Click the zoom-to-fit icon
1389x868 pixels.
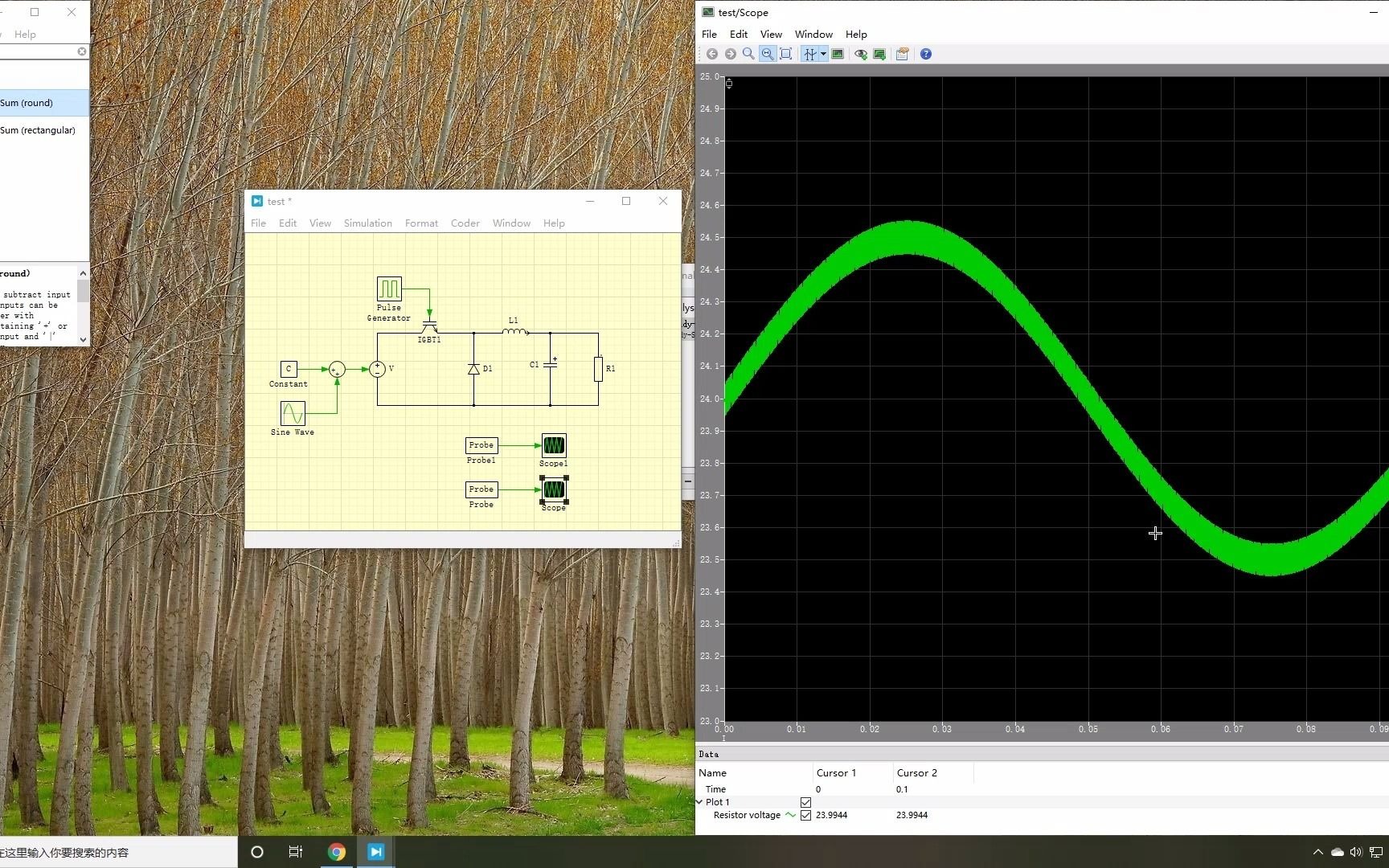click(x=785, y=54)
